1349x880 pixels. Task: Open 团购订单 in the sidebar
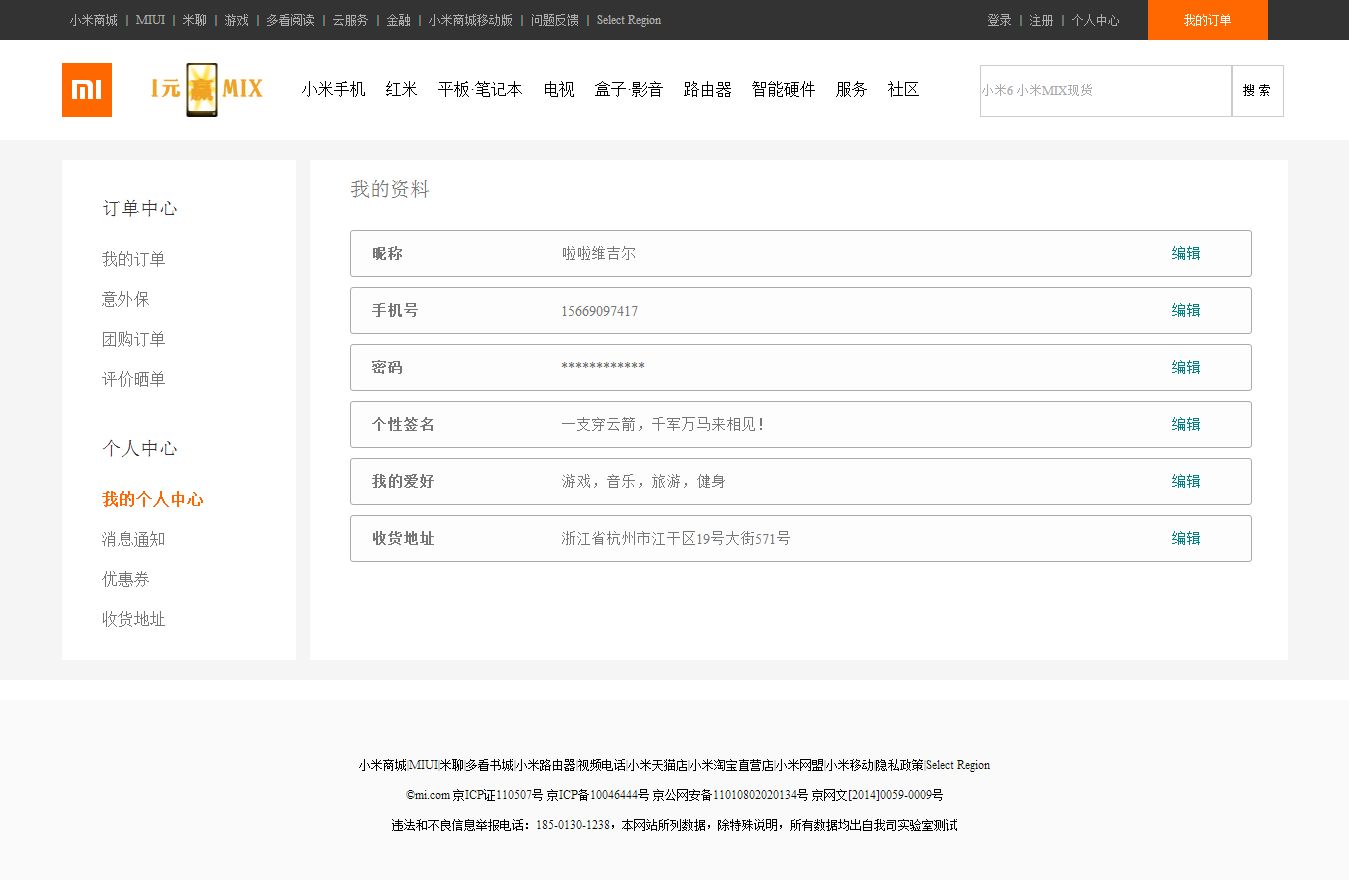pos(133,339)
